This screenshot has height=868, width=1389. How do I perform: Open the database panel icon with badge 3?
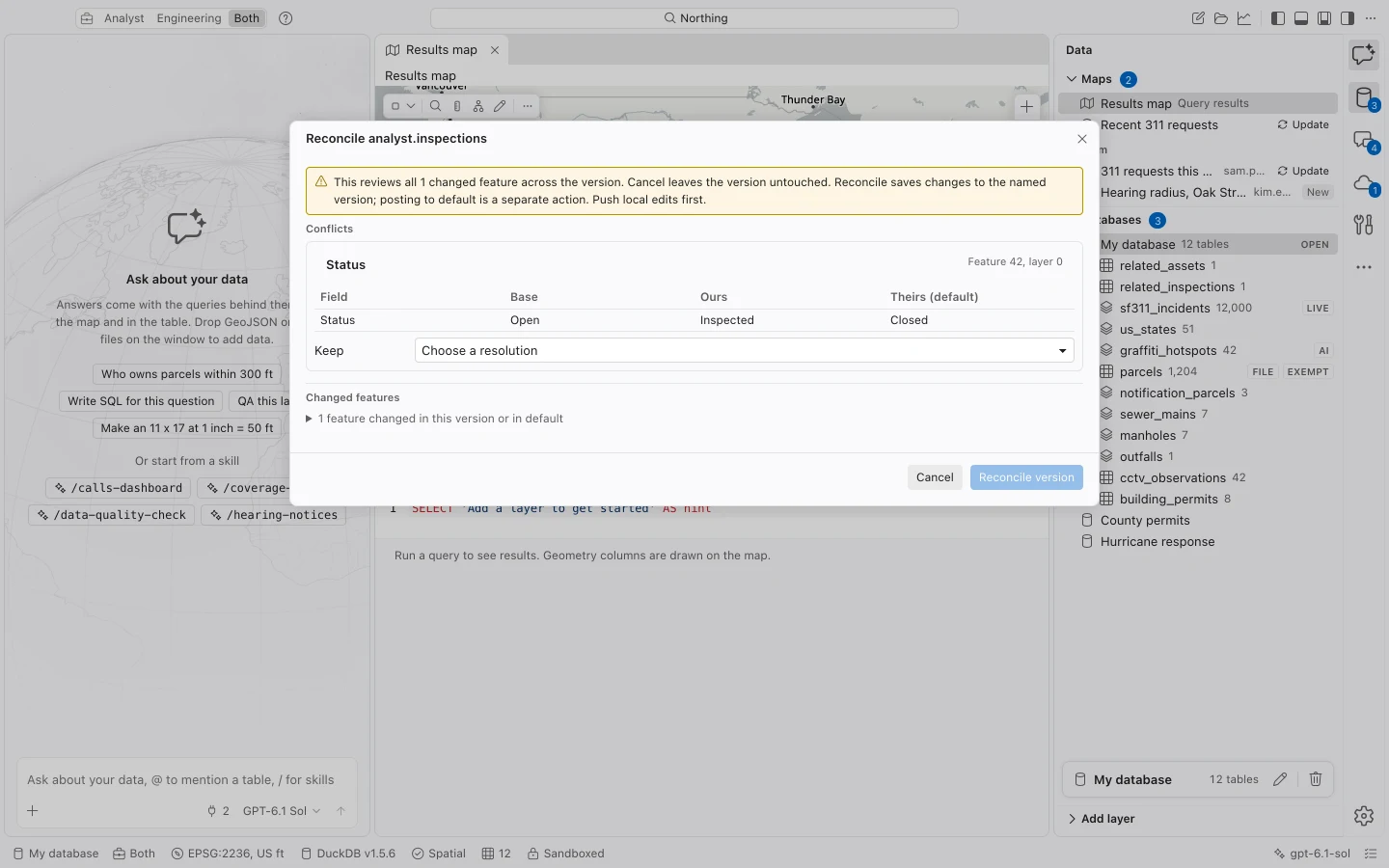coord(1364,97)
